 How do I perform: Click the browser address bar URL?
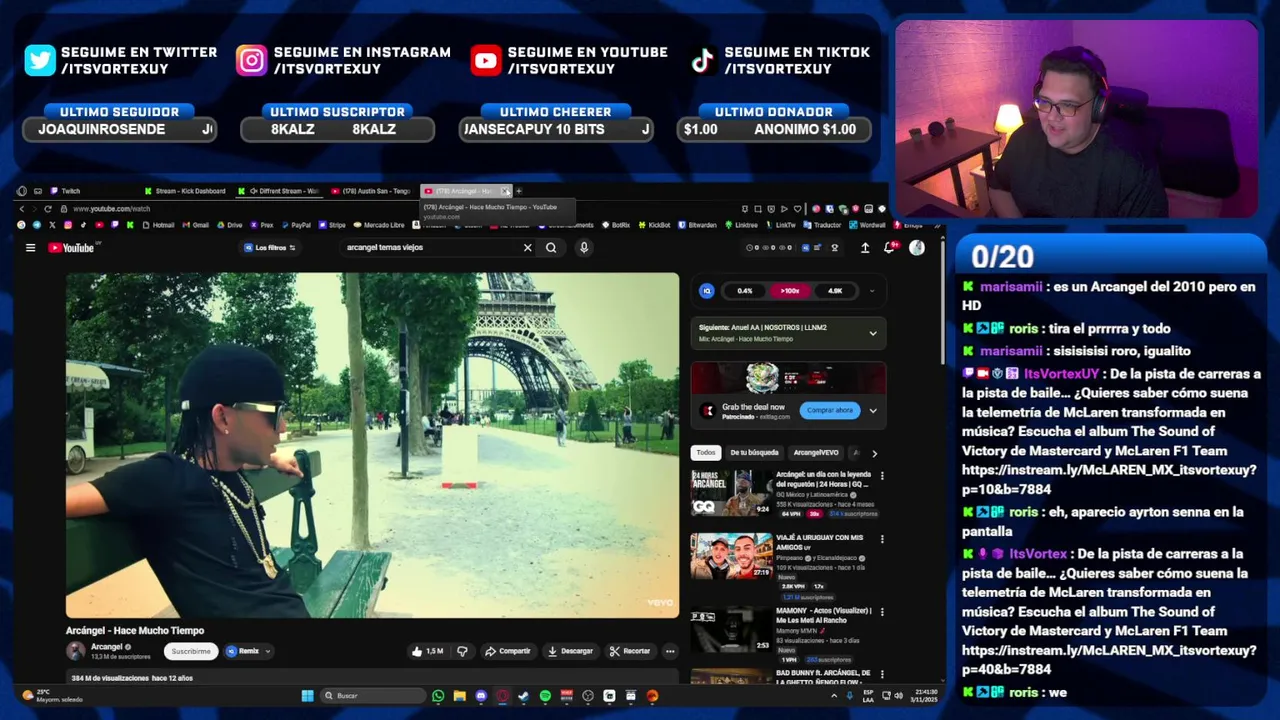[111, 209]
